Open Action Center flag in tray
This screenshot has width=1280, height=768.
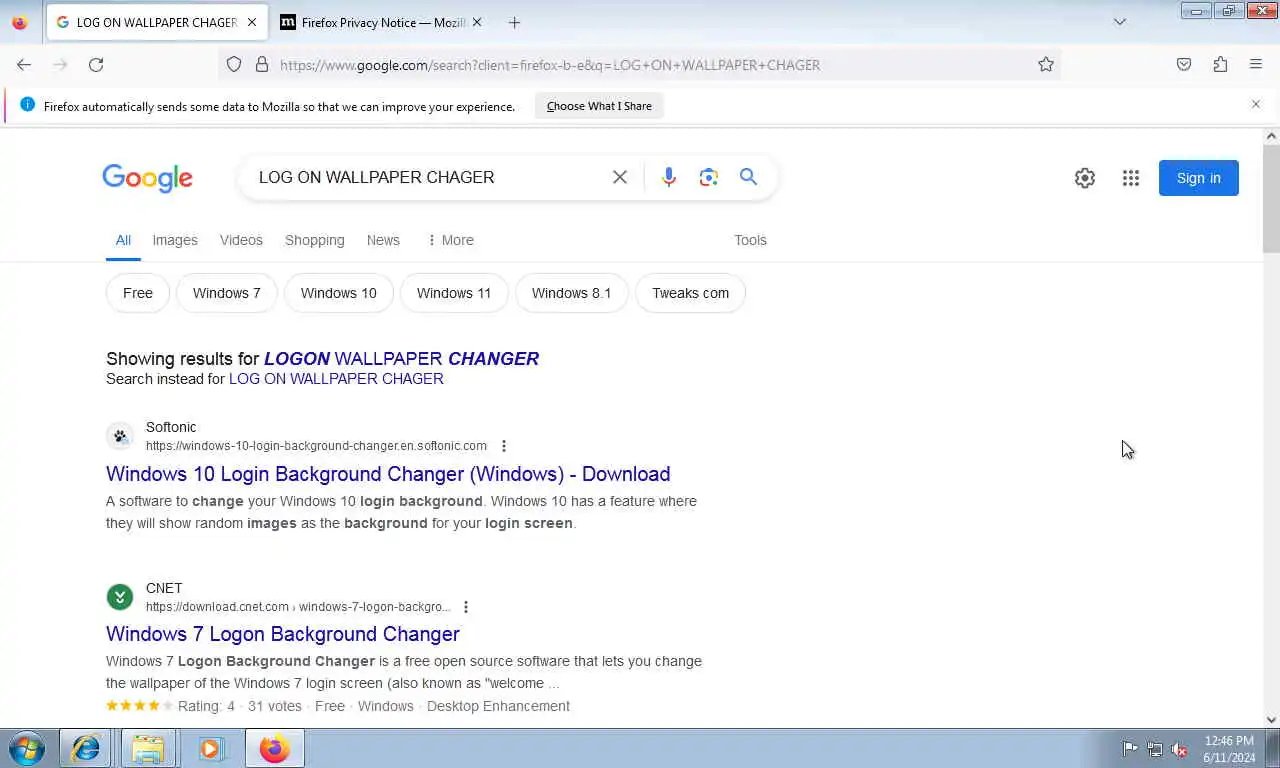(1130, 749)
